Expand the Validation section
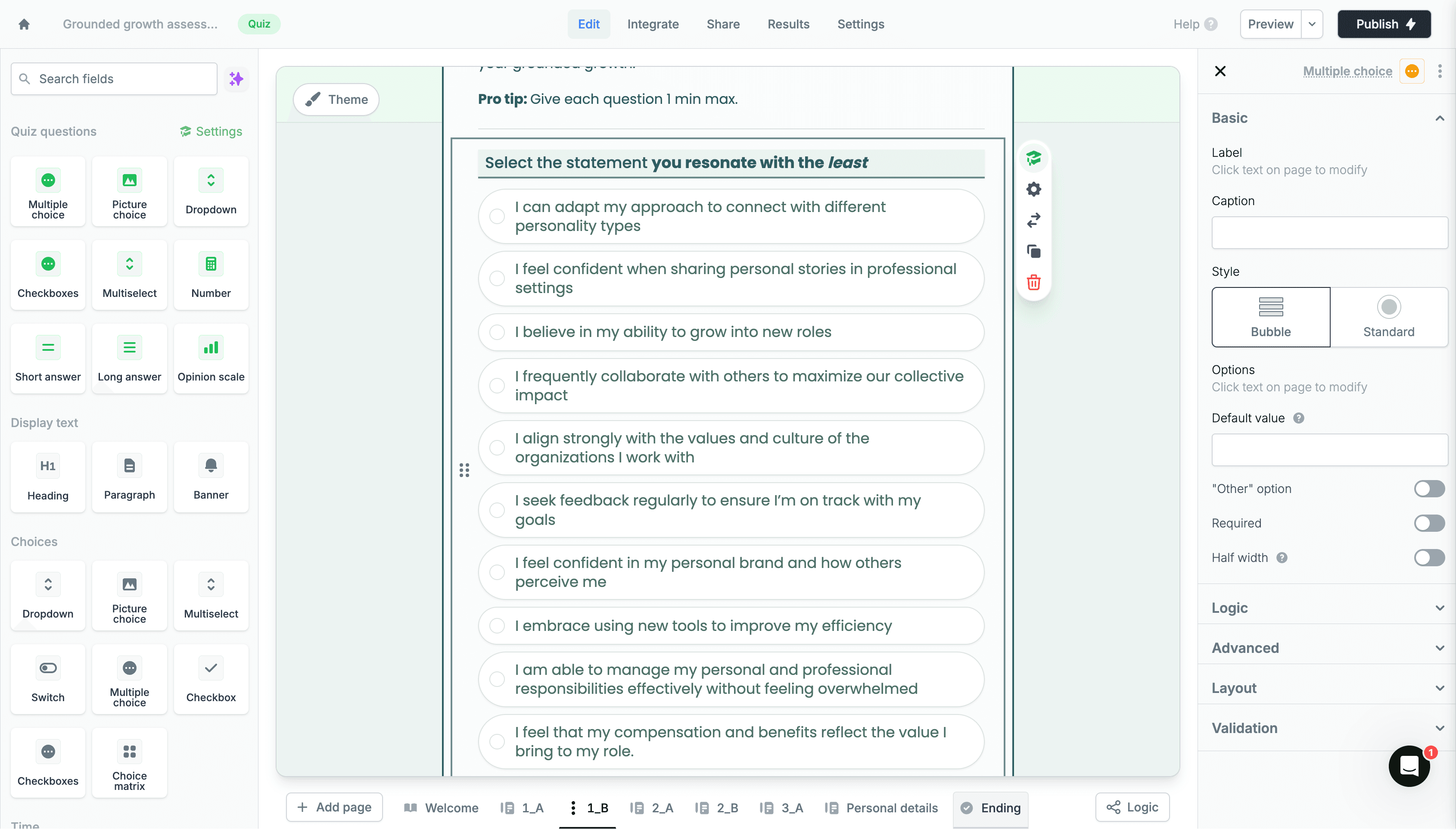The width and height of the screenshot is (1456, 830). click(x=1328, y=728)
